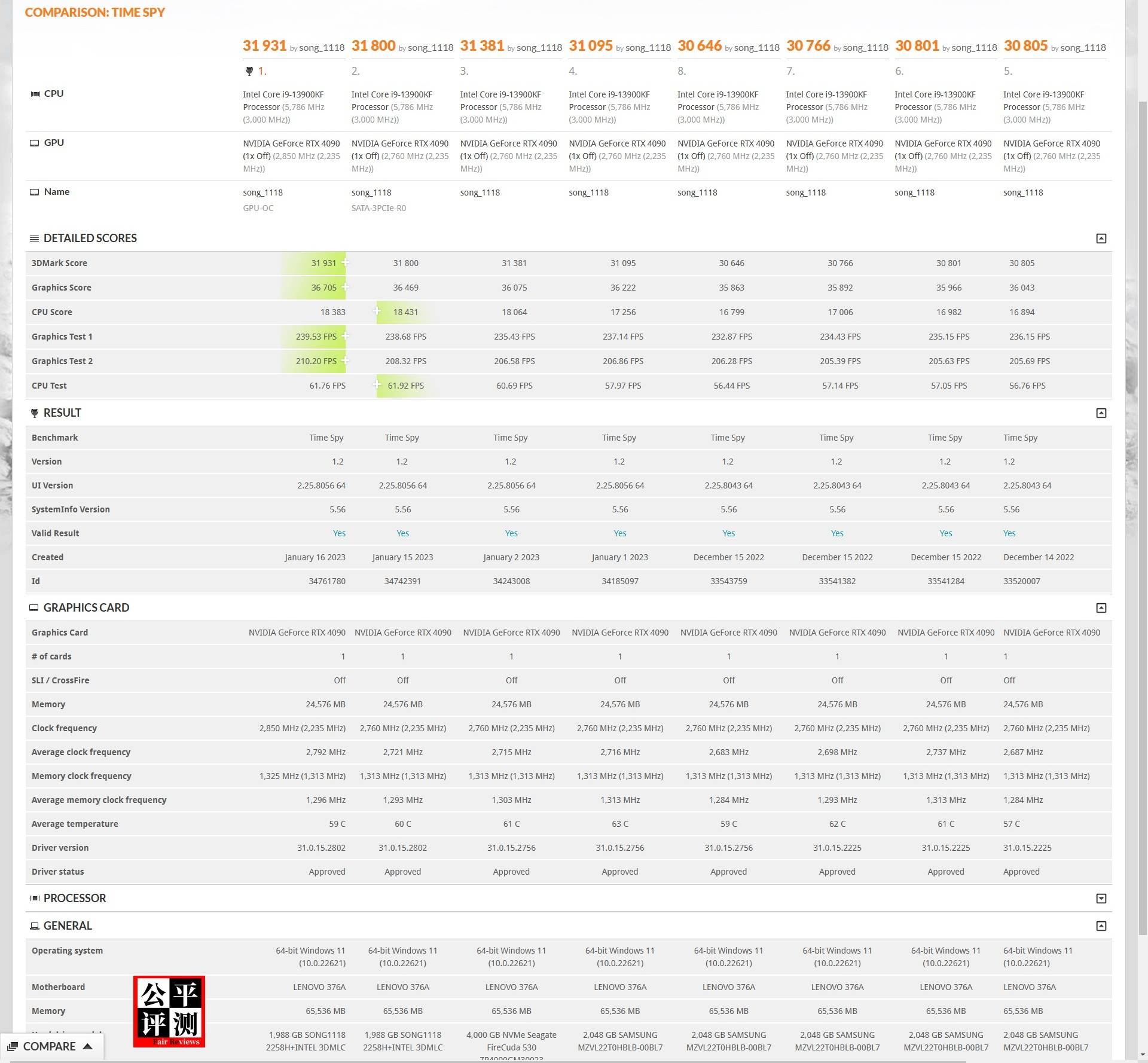Collapse the General section
This screenshot has width=1148, height=1063.
pyautogui.click(x=1101, y=926)
